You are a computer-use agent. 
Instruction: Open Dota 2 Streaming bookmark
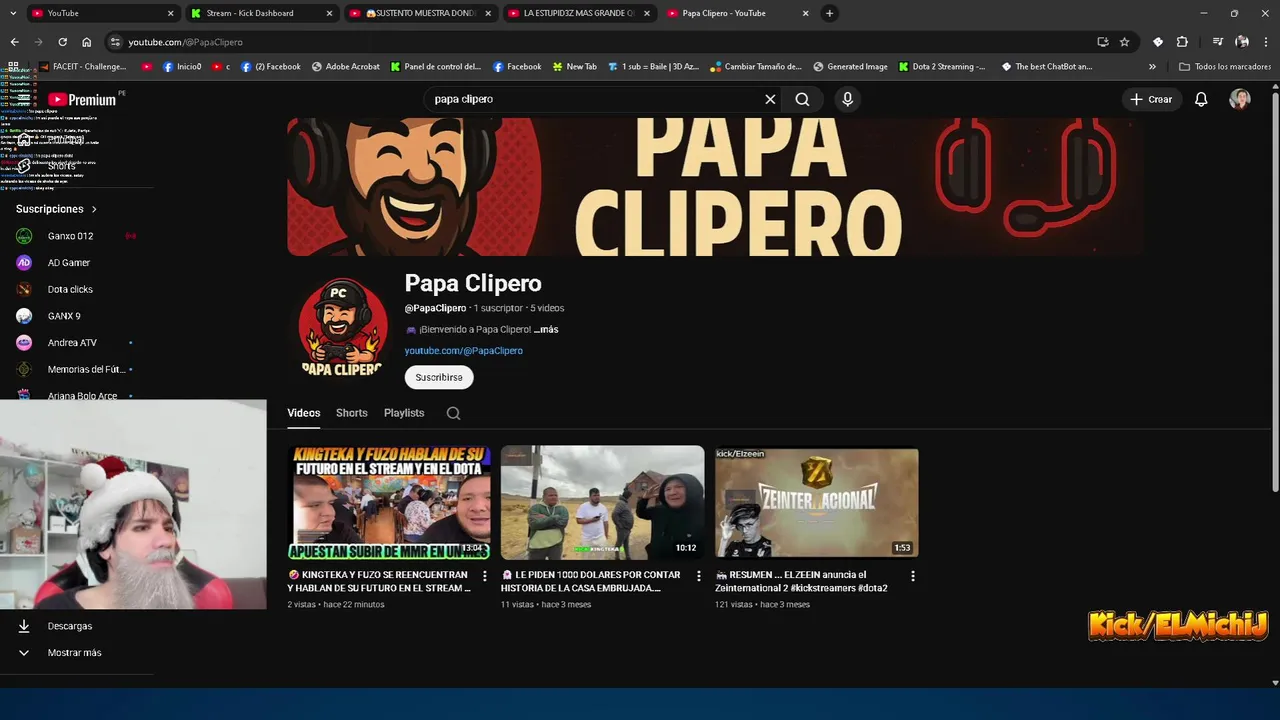click(x=942, y=67)
